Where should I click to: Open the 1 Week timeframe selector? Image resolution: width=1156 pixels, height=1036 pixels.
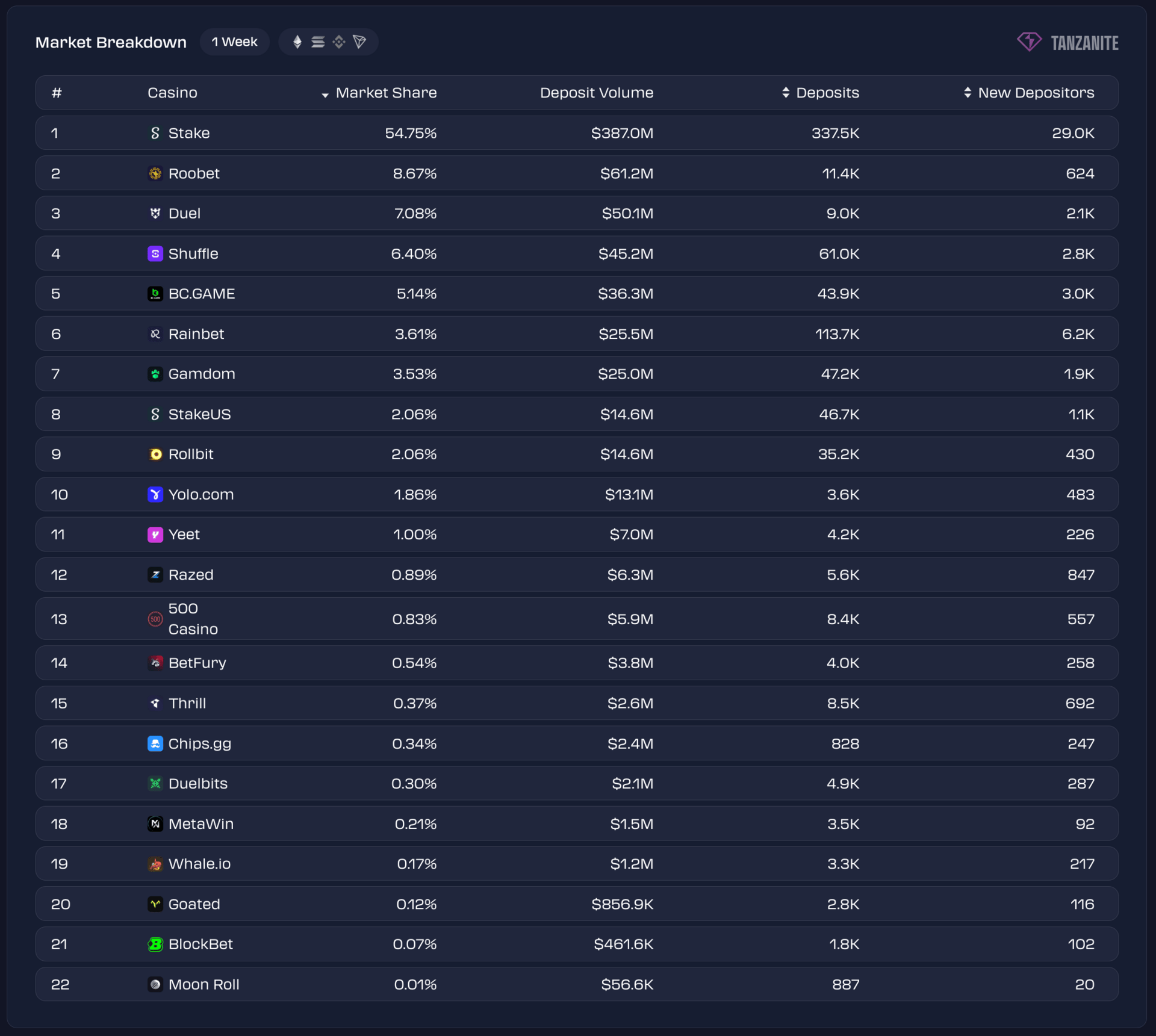[234, 42]
